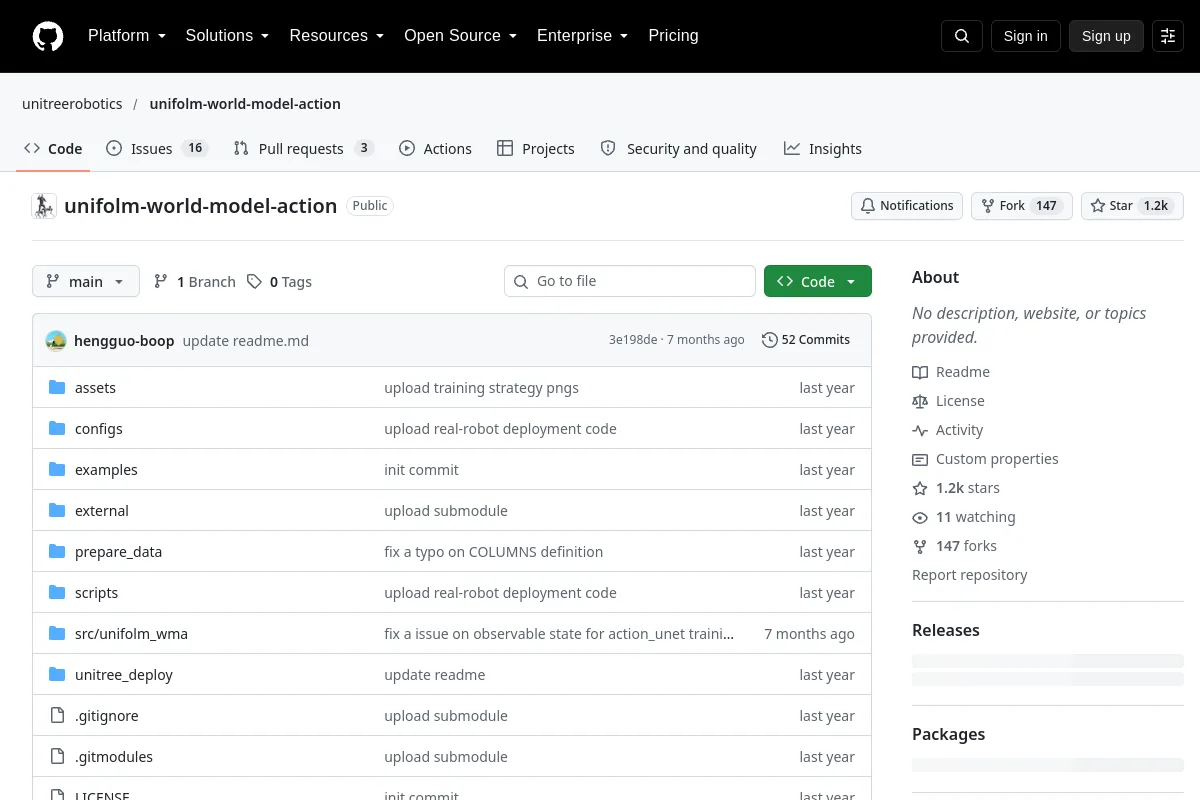Screen dimensions: 1200x800
Task: Open the Readme link in About
Action: (951, 372)
